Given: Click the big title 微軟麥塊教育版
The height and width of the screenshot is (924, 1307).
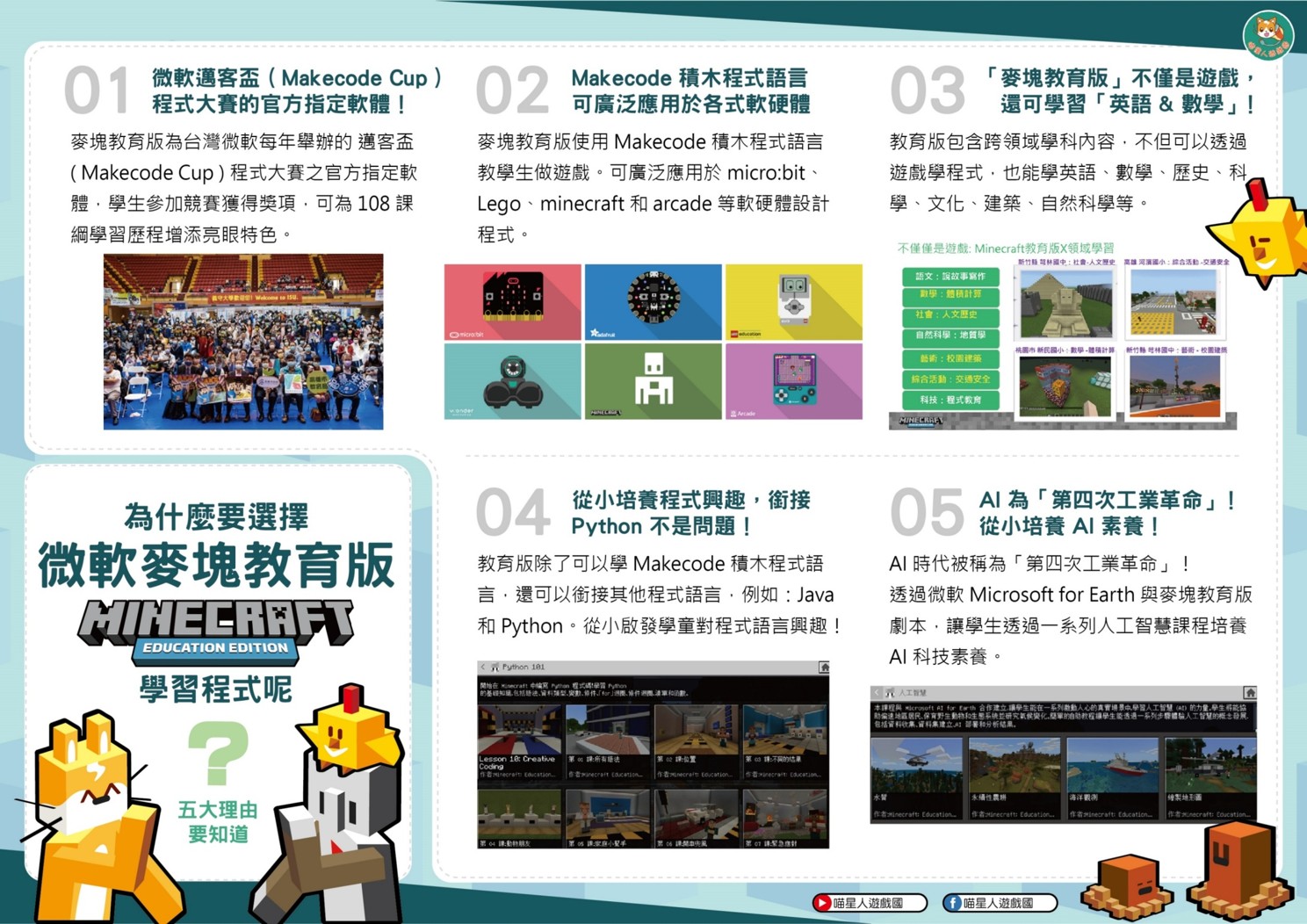Looking at the screenshot, I should click(216, 565).
